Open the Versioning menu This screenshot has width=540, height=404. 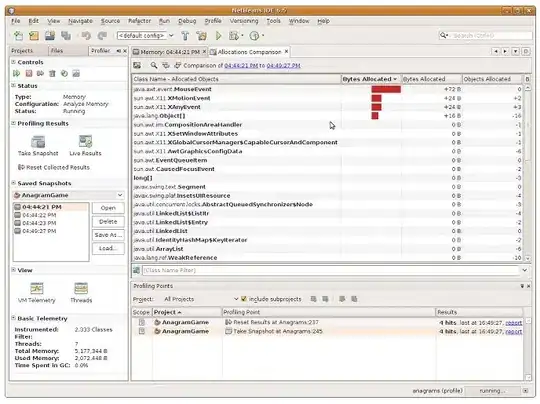(x=244, y=21)
